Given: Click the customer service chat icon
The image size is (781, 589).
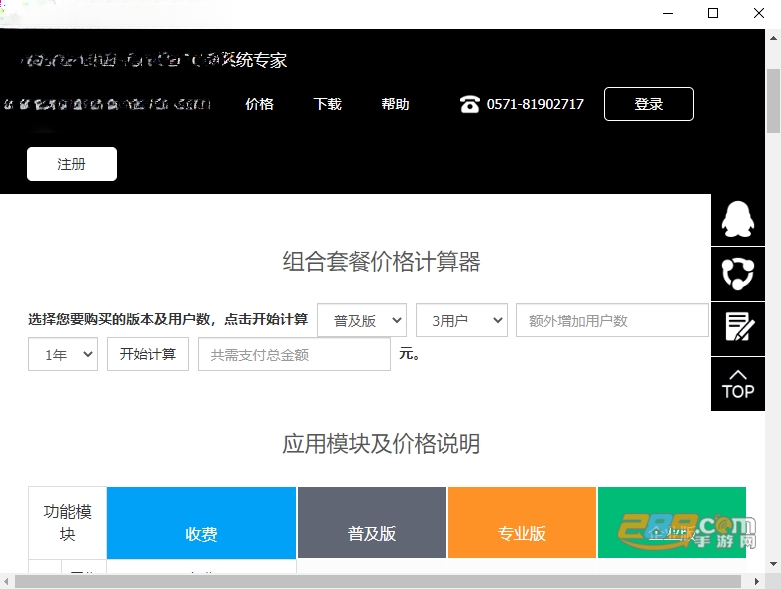Looking at the screenshot, I should (x=738, y=274).
